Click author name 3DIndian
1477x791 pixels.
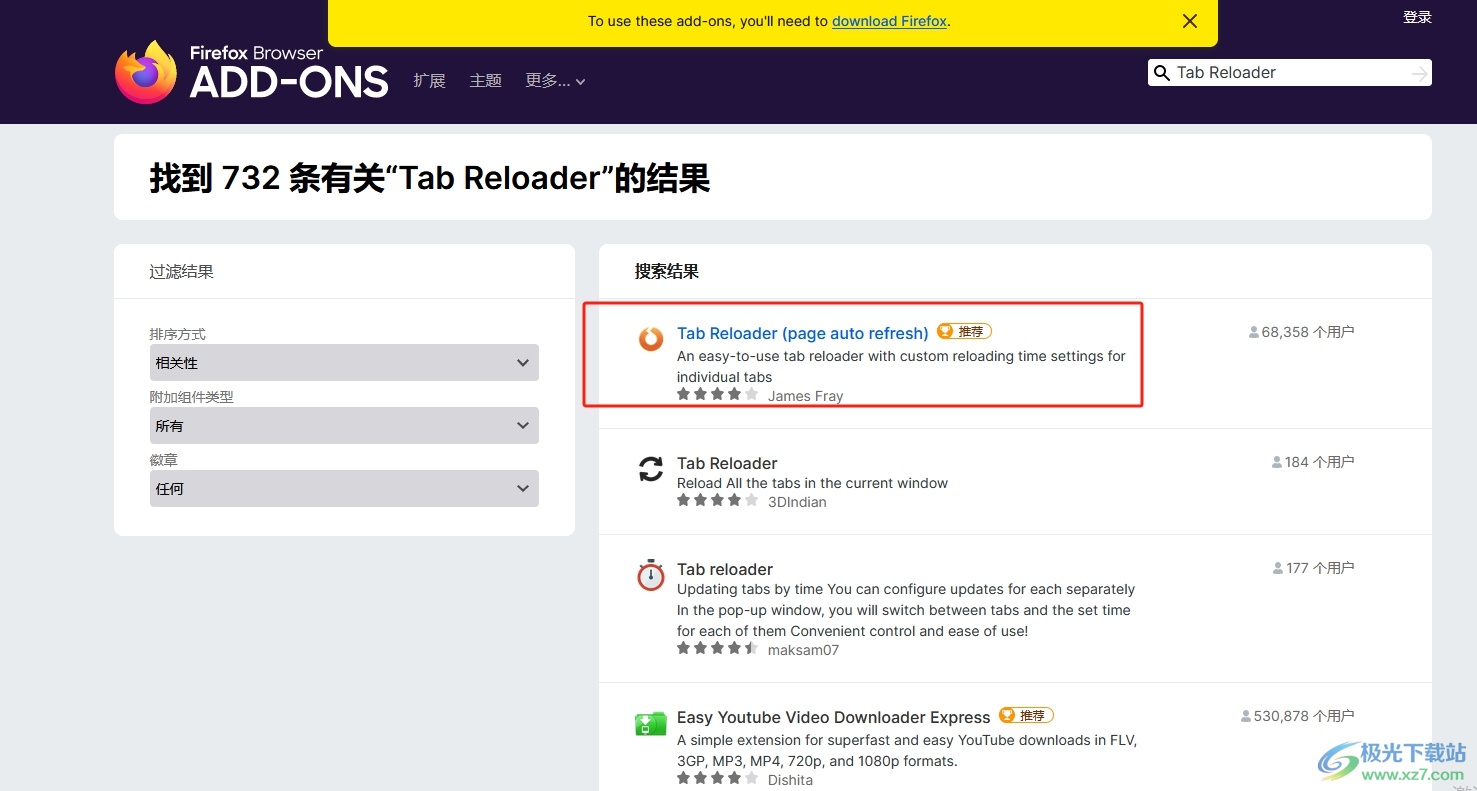pos(797,502)
